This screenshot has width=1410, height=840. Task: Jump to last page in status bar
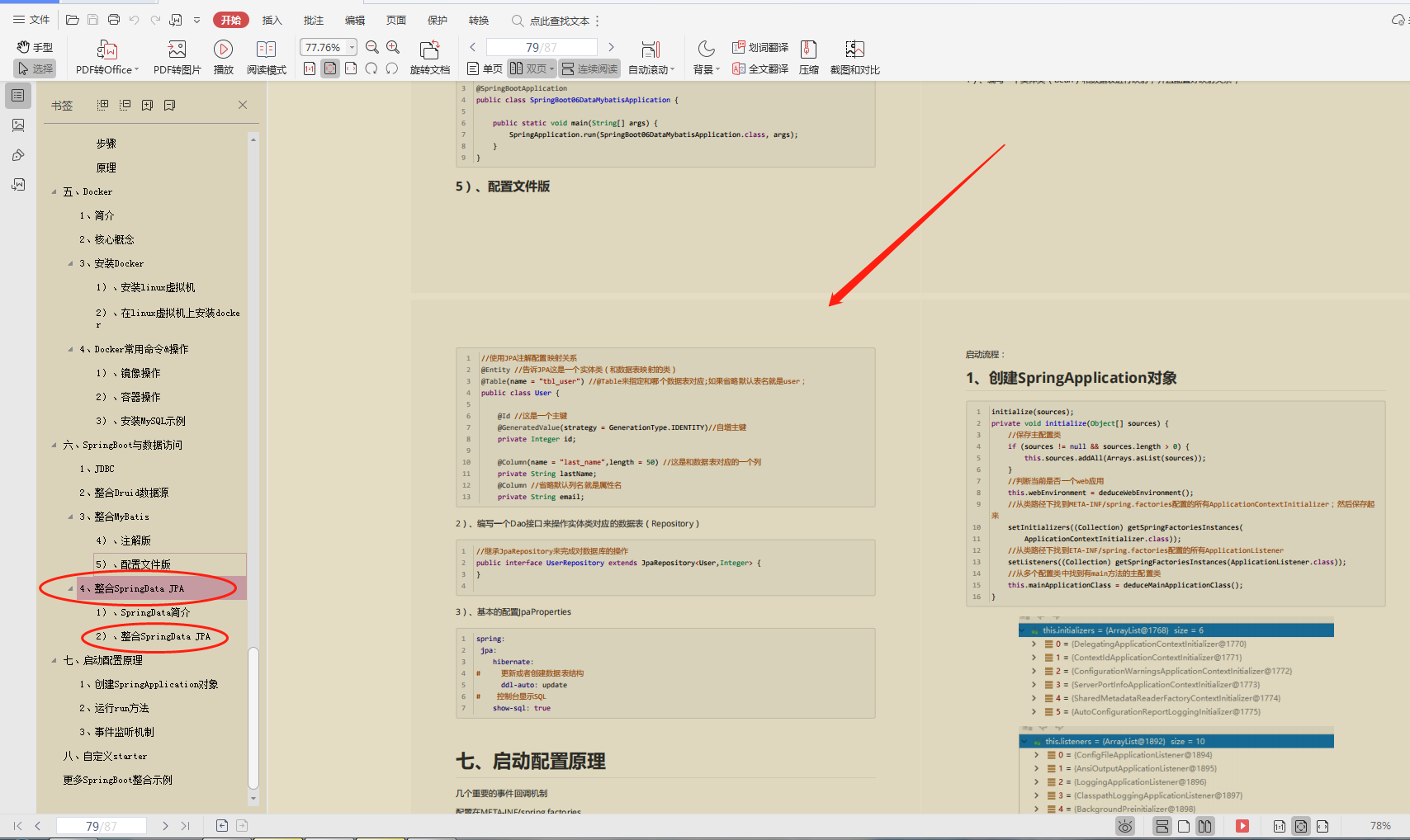(x=185, y=826)
